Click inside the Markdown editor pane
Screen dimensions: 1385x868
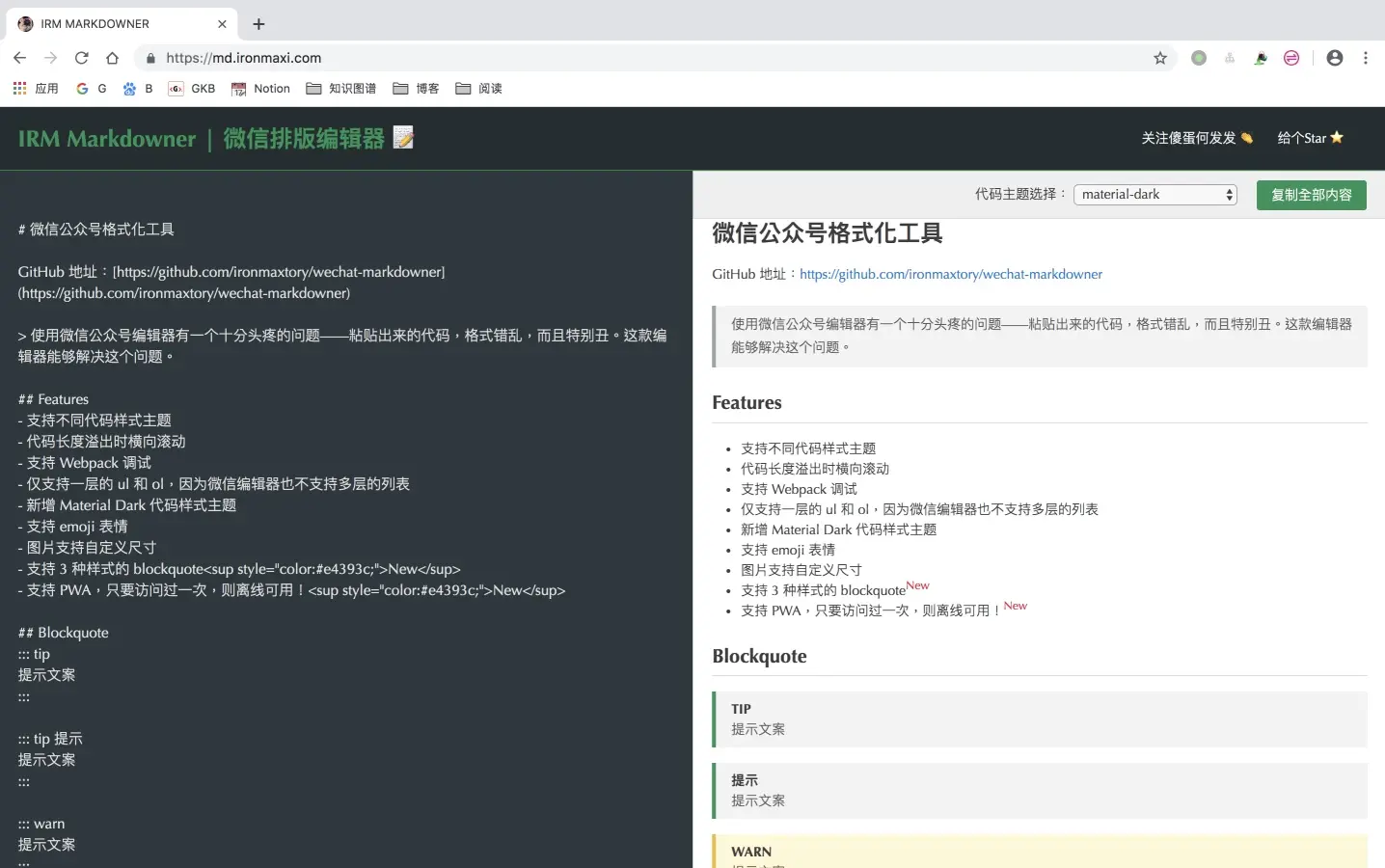pos(338,482)
